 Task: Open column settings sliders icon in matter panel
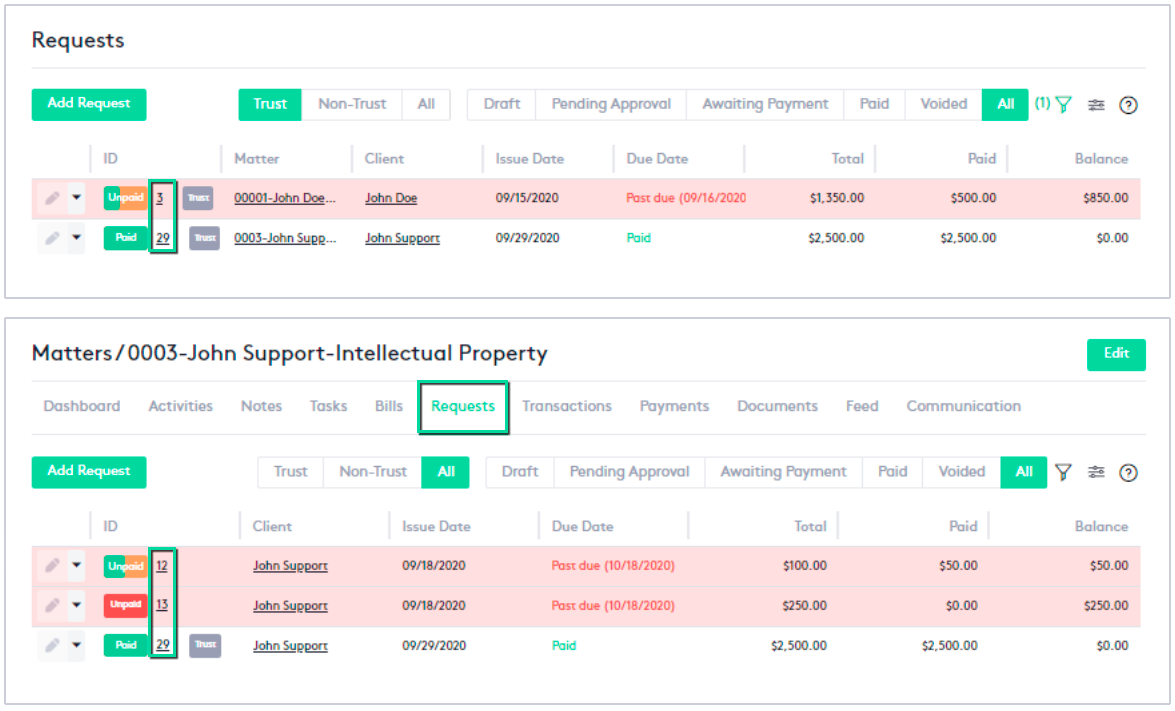(1096, 472)
